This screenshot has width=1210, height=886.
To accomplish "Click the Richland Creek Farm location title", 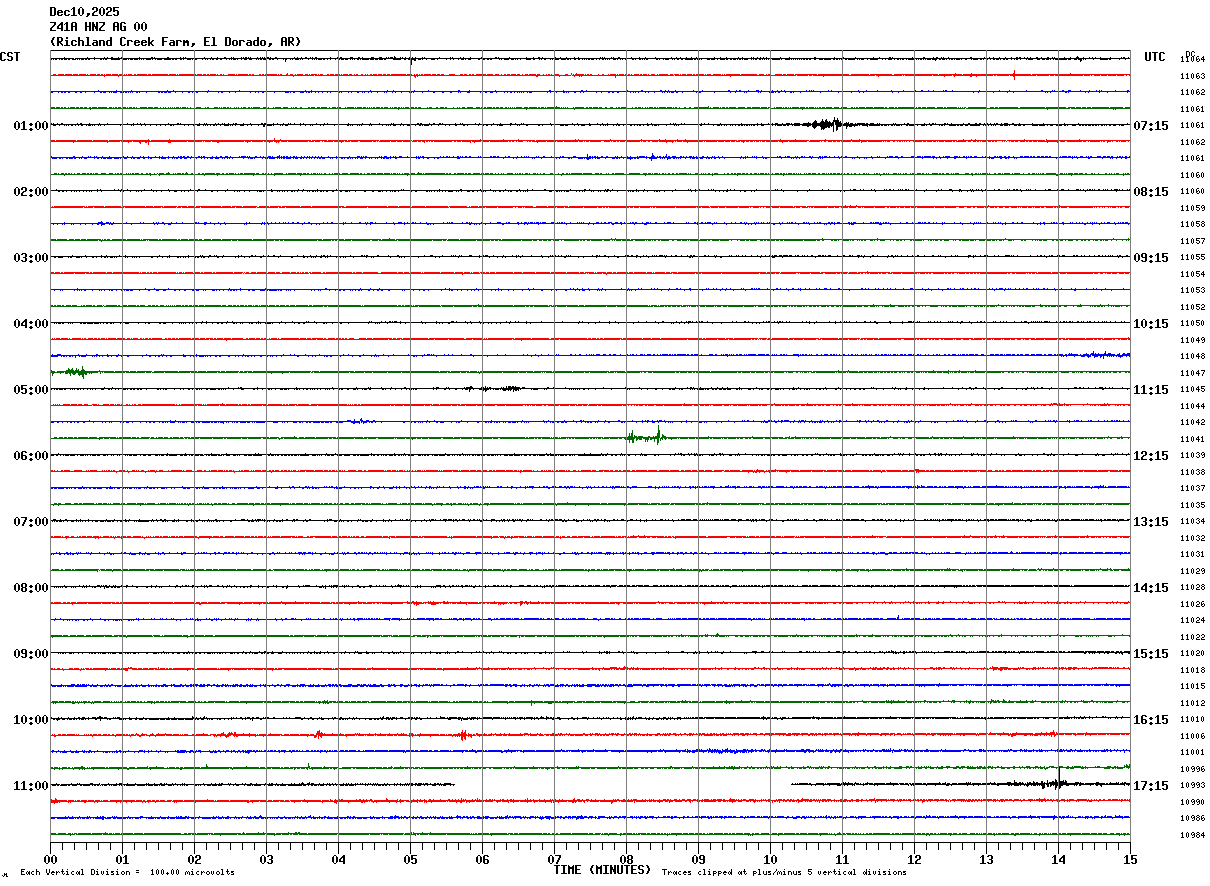I will pyautogui.click(x=175, y=42).
